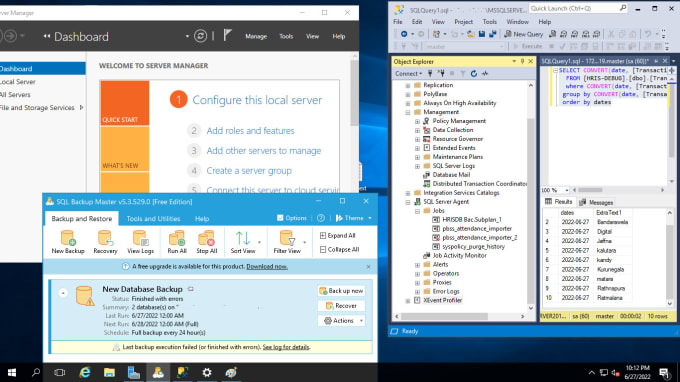The width and height of the screenshot is (680, 382).
Task: Collapse the Jobs folder under SQL Server Agent
Action: (417, 211)
